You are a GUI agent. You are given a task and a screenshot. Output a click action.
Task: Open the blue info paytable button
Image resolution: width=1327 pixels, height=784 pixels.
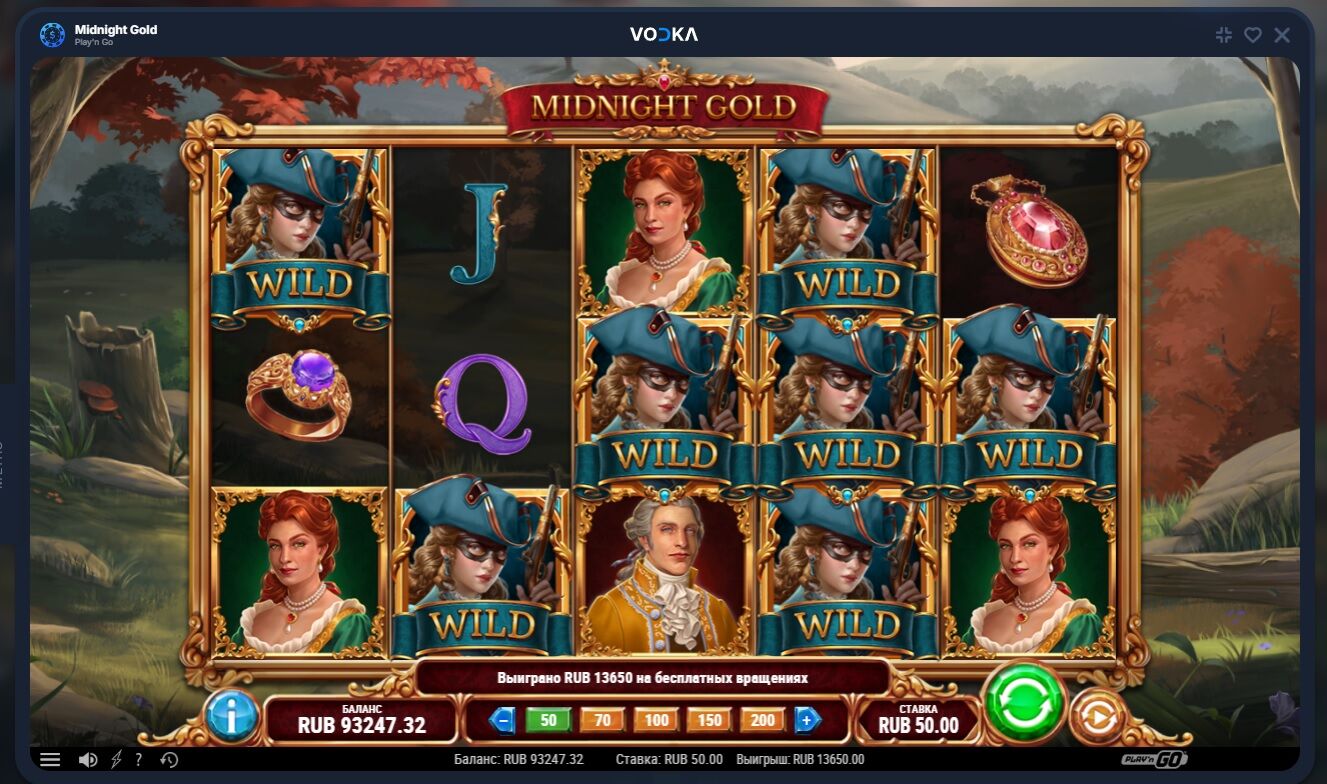click(231, 715)
